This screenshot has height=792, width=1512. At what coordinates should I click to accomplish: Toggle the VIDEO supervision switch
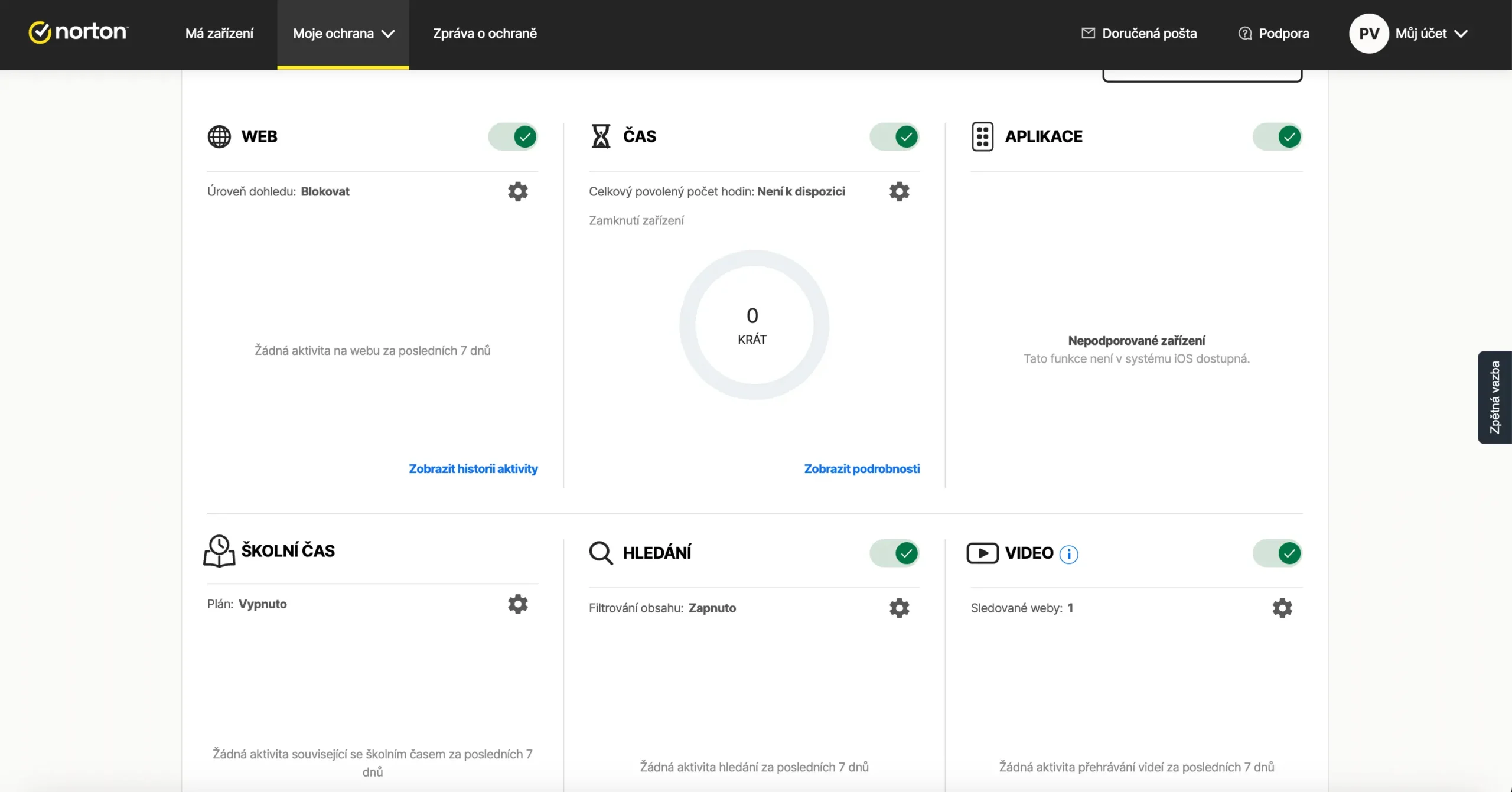pyautogui.click(x=1277, y=553)
